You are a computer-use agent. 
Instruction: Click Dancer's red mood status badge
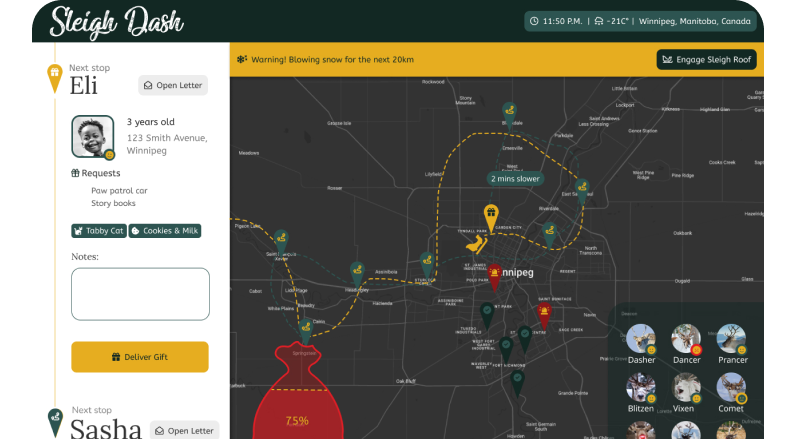[698, 349]
